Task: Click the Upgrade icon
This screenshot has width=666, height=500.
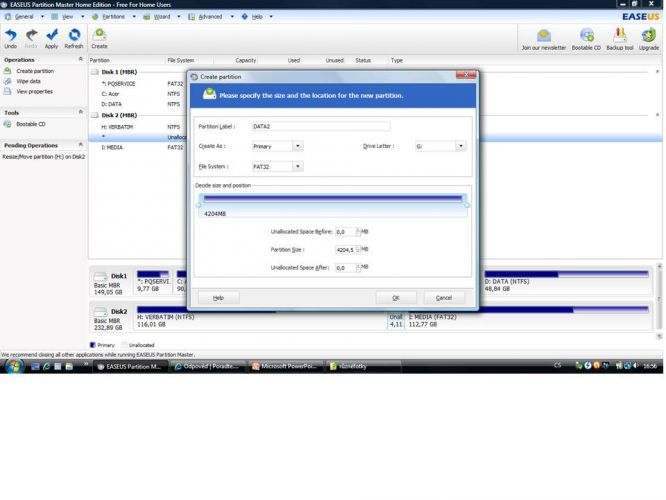Action: [x=649, y=40]
